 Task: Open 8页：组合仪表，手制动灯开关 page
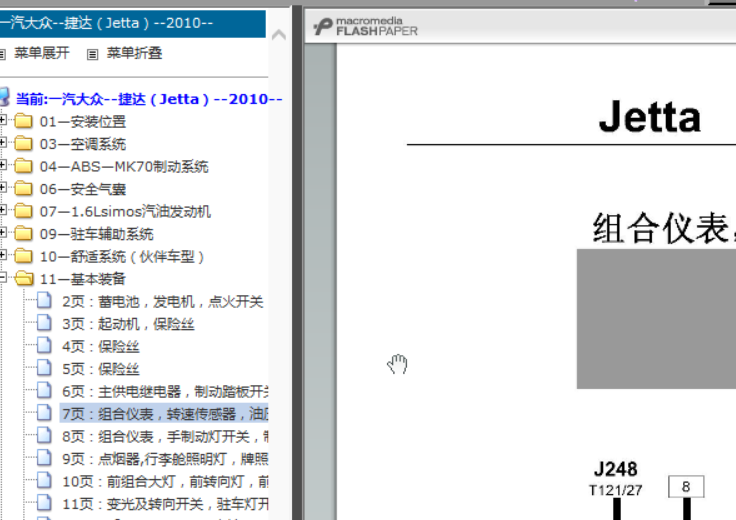165,437
